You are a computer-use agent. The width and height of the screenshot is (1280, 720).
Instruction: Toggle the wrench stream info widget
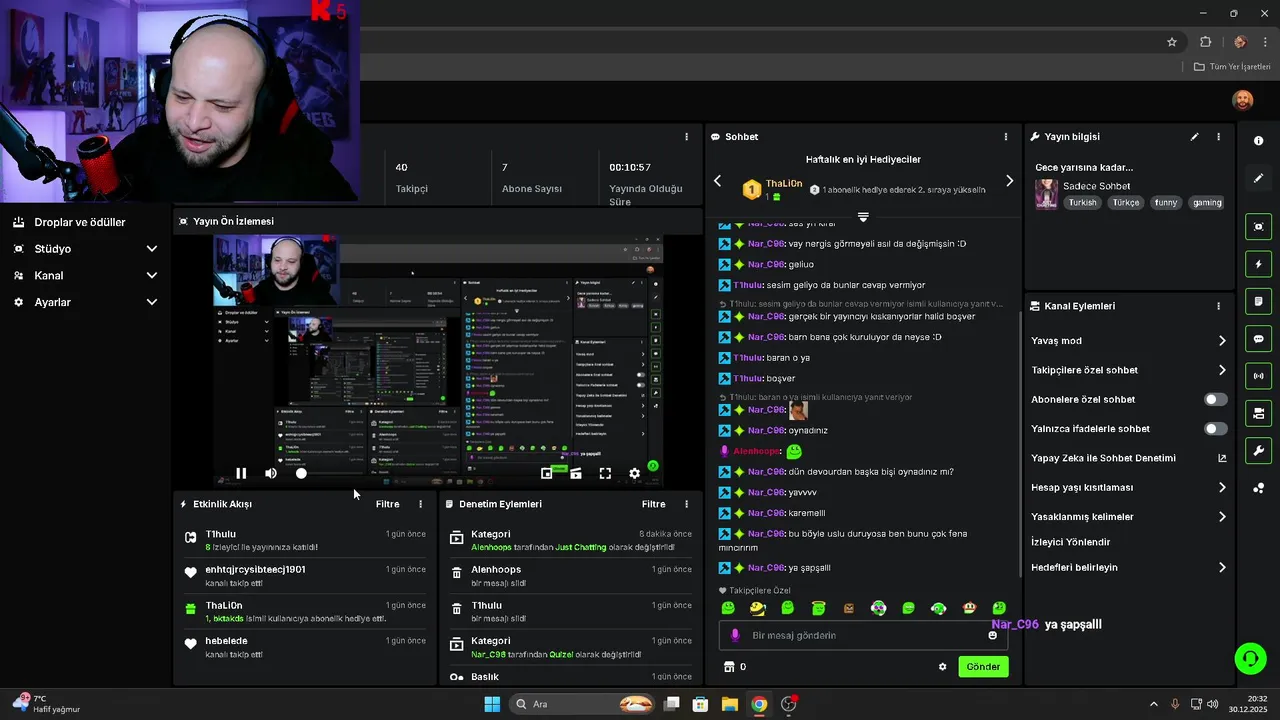pos(1258,450)
